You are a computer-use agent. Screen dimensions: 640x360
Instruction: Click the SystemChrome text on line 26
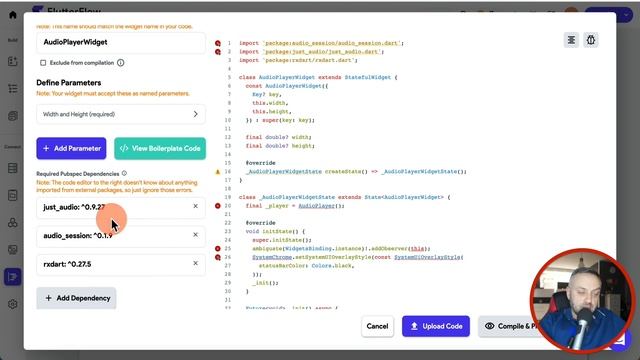[x=272, y=258]
